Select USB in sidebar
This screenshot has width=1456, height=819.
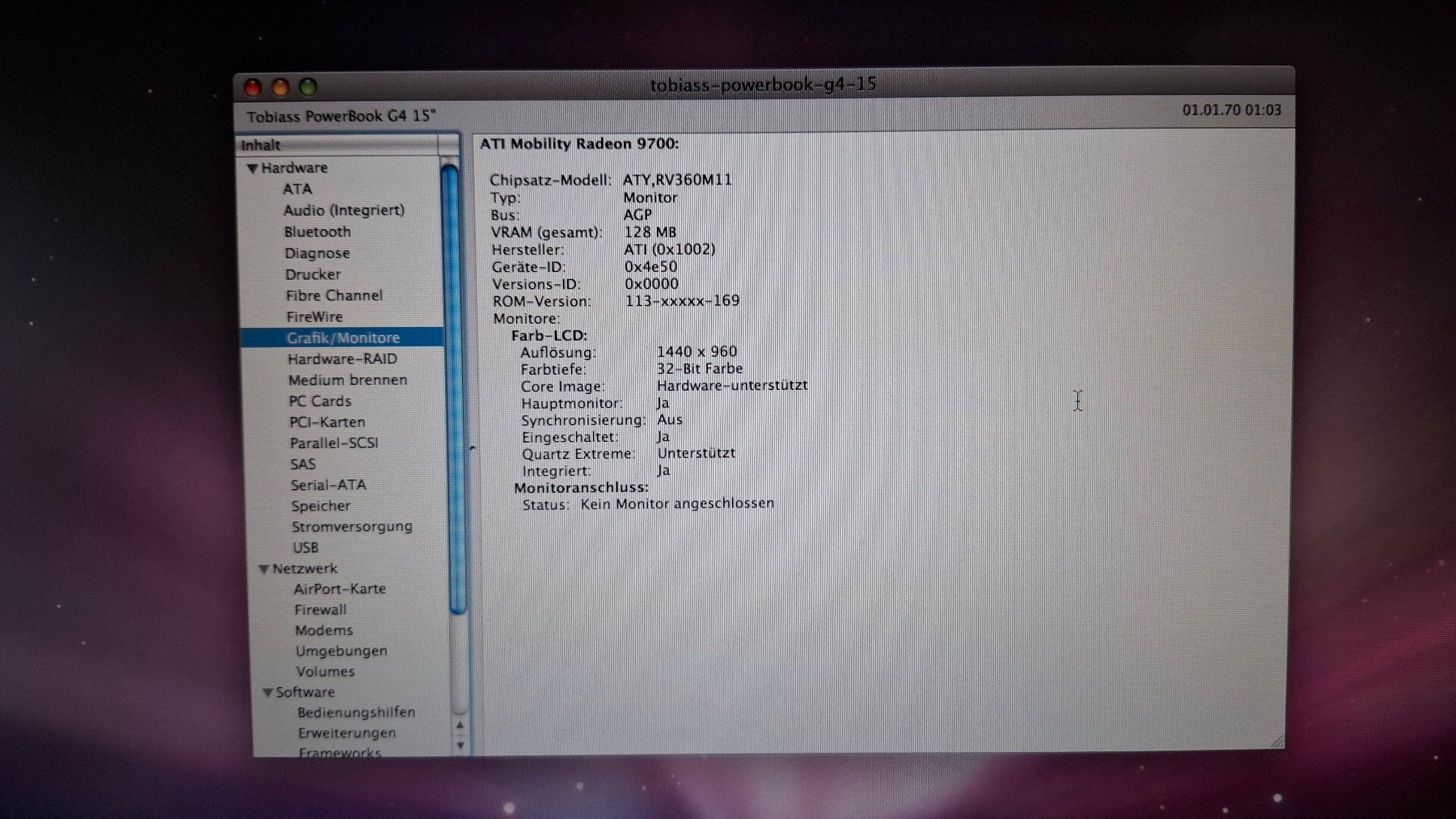click(x=306, y=548)
